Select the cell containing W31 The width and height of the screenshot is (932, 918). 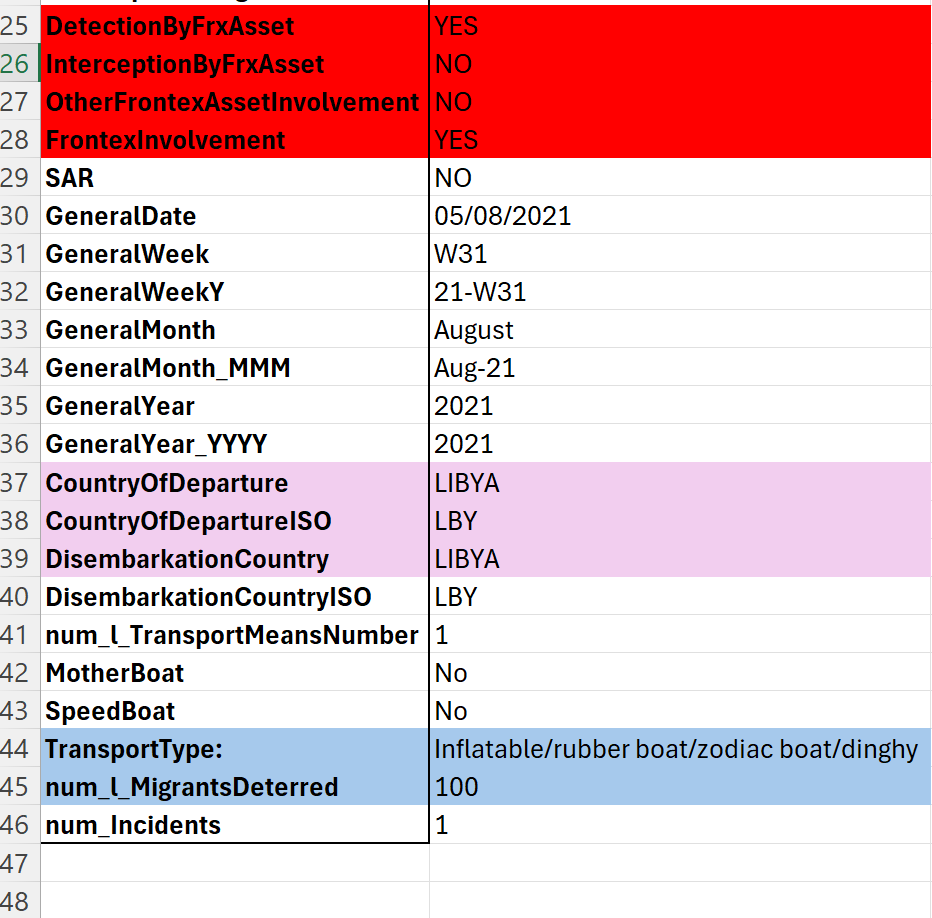[461, 254]
